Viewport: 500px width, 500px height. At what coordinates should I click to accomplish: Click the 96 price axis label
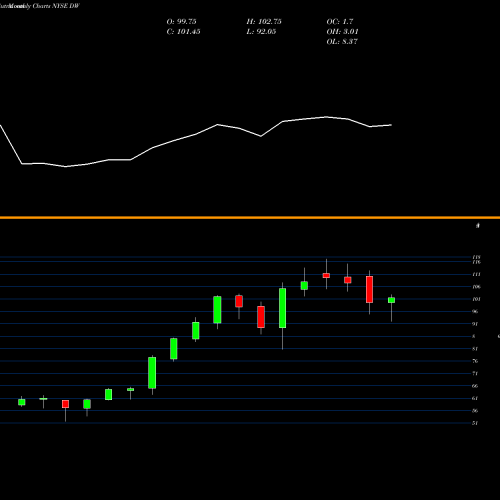click(x=475, y=311)
